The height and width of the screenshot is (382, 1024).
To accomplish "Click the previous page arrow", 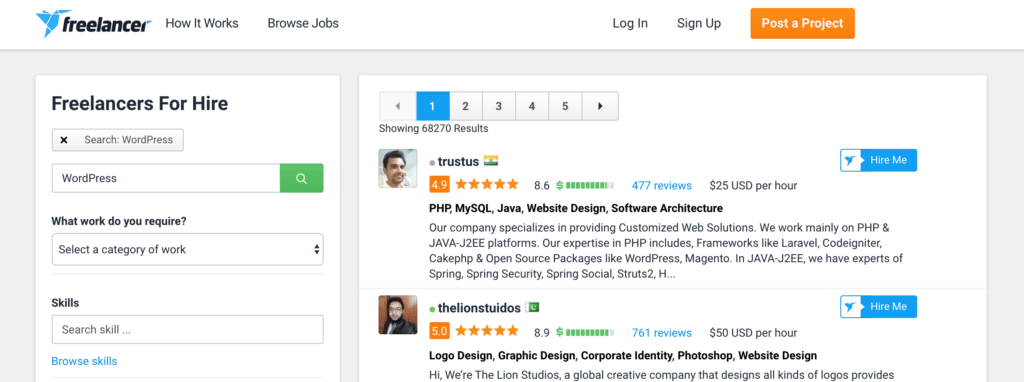I will [397, 106].
